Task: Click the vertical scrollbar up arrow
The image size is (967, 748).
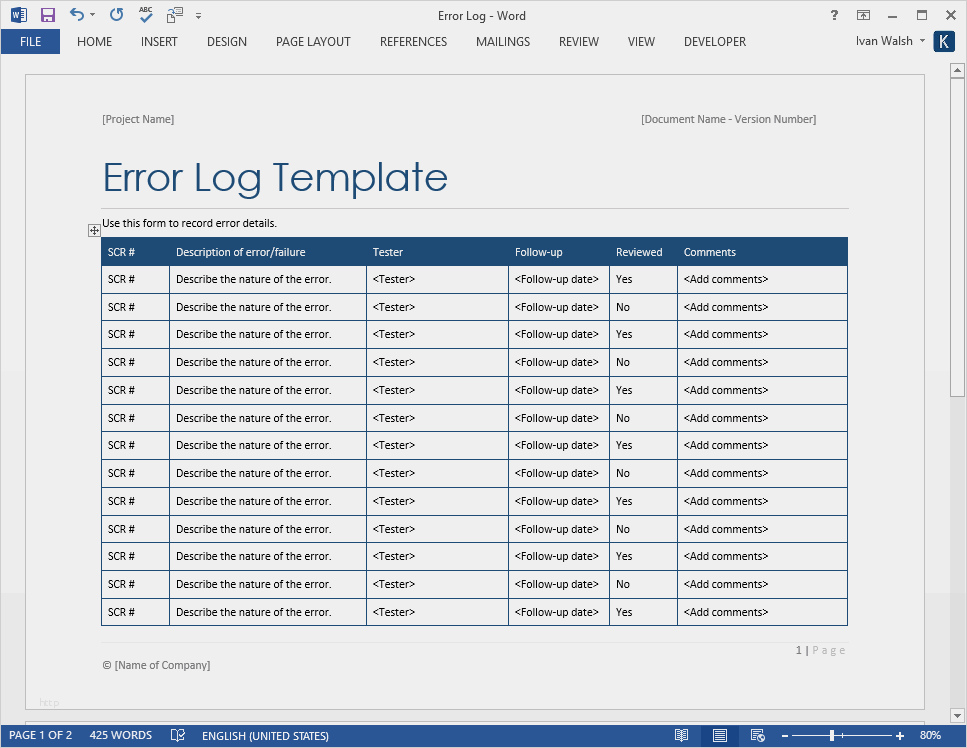Action: [x=957, y=70]
